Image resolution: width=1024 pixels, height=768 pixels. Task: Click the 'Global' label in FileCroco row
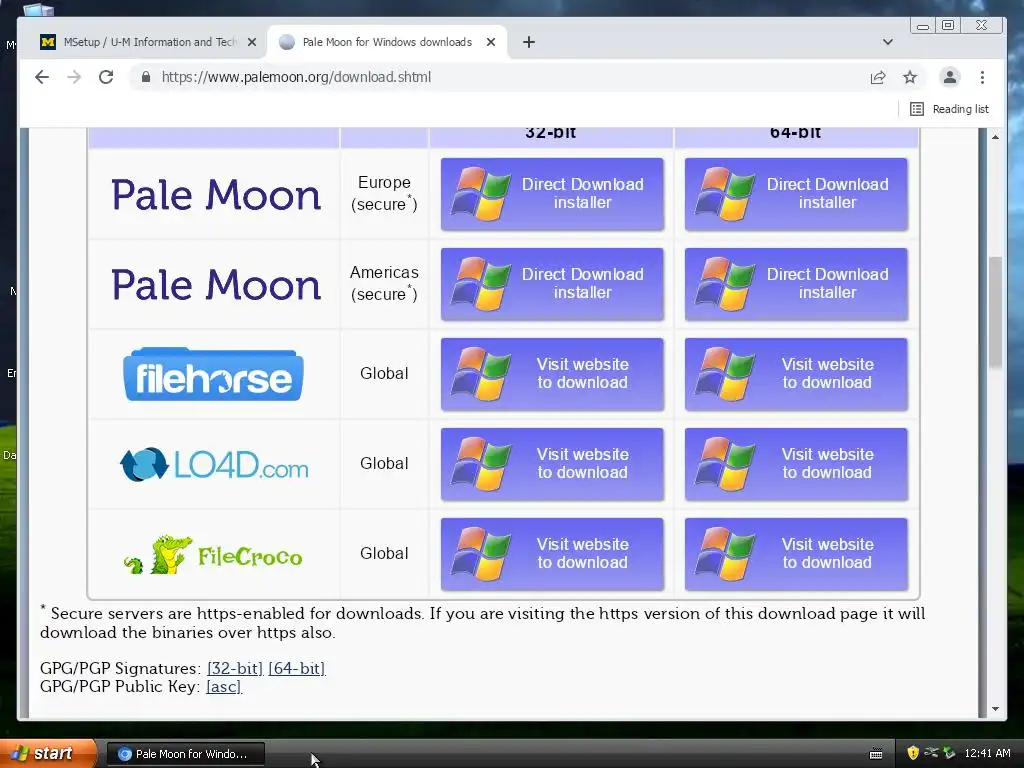coord(384,554)
